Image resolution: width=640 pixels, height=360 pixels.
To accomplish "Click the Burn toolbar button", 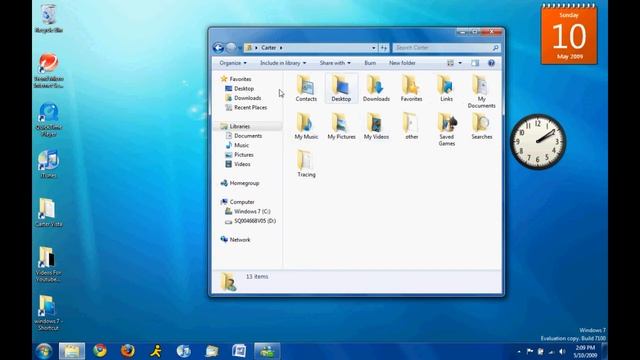I will (x=370, y=63).
